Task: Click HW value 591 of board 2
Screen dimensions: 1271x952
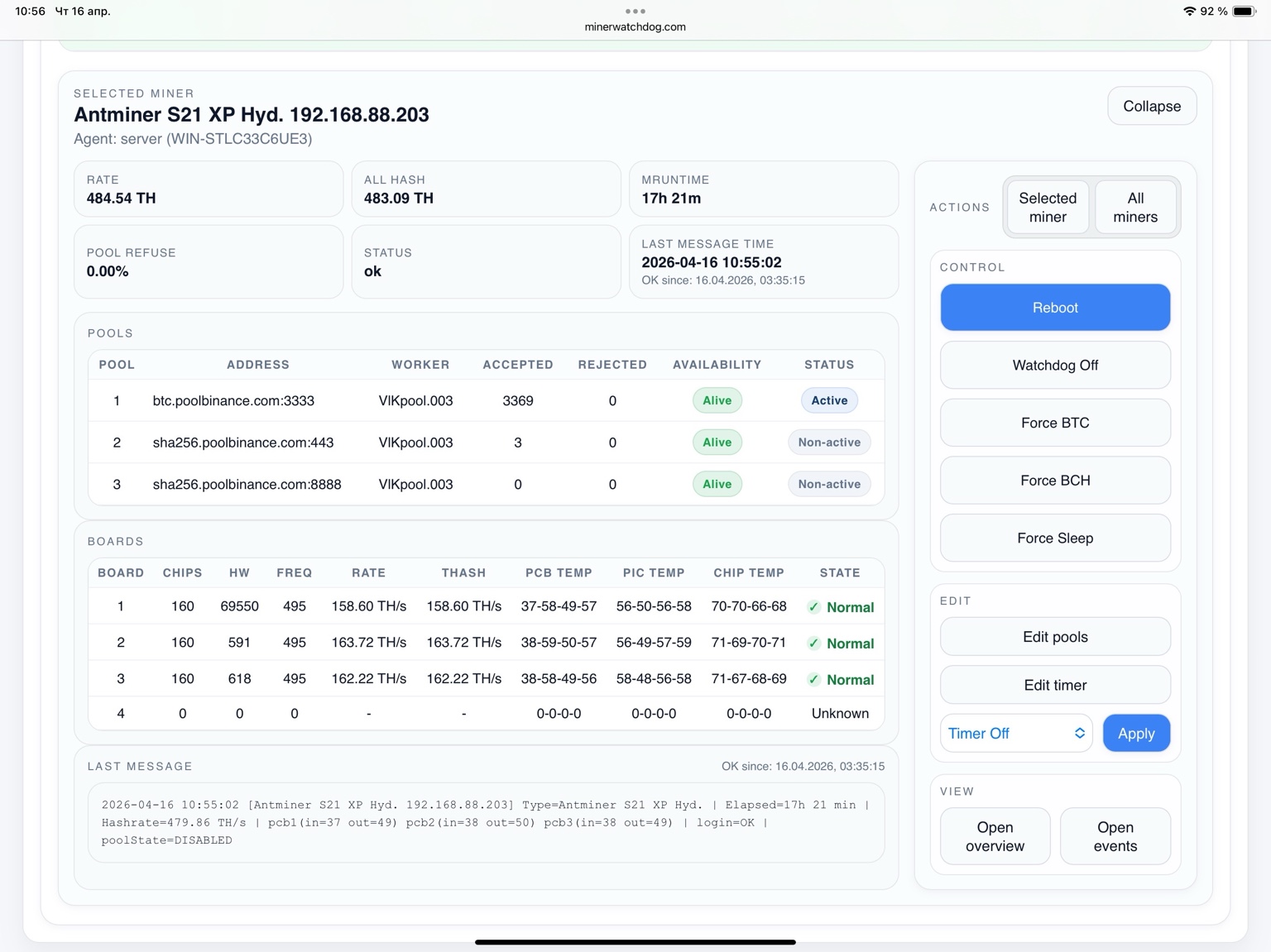Action: tap(239, 643)
